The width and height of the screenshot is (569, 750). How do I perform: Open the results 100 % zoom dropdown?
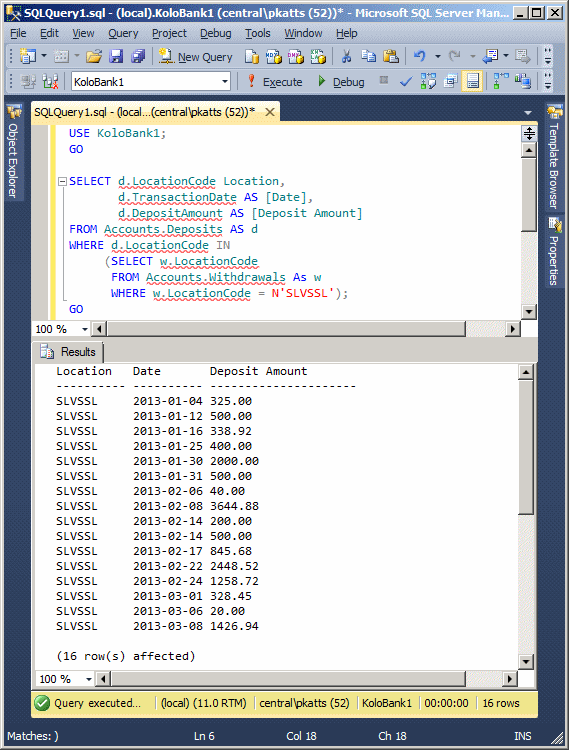pyautogui.click(x=88, y=679)
